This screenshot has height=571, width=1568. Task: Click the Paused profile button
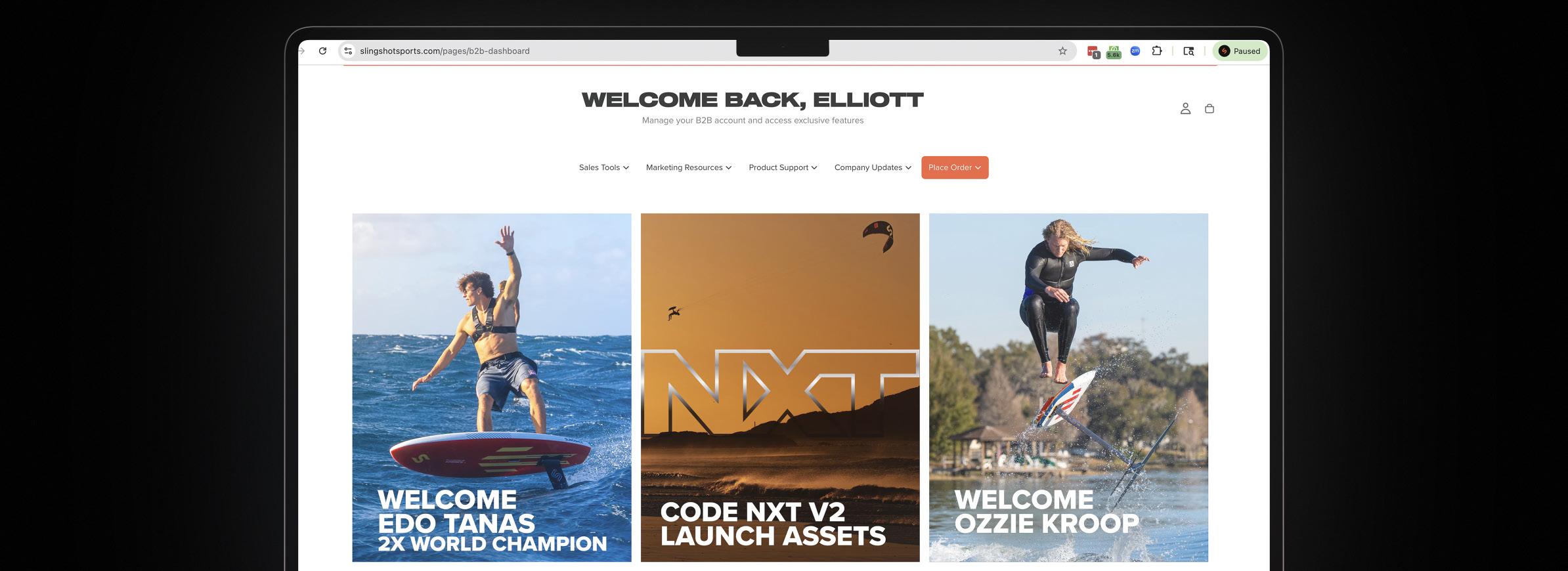[1240, 51]
